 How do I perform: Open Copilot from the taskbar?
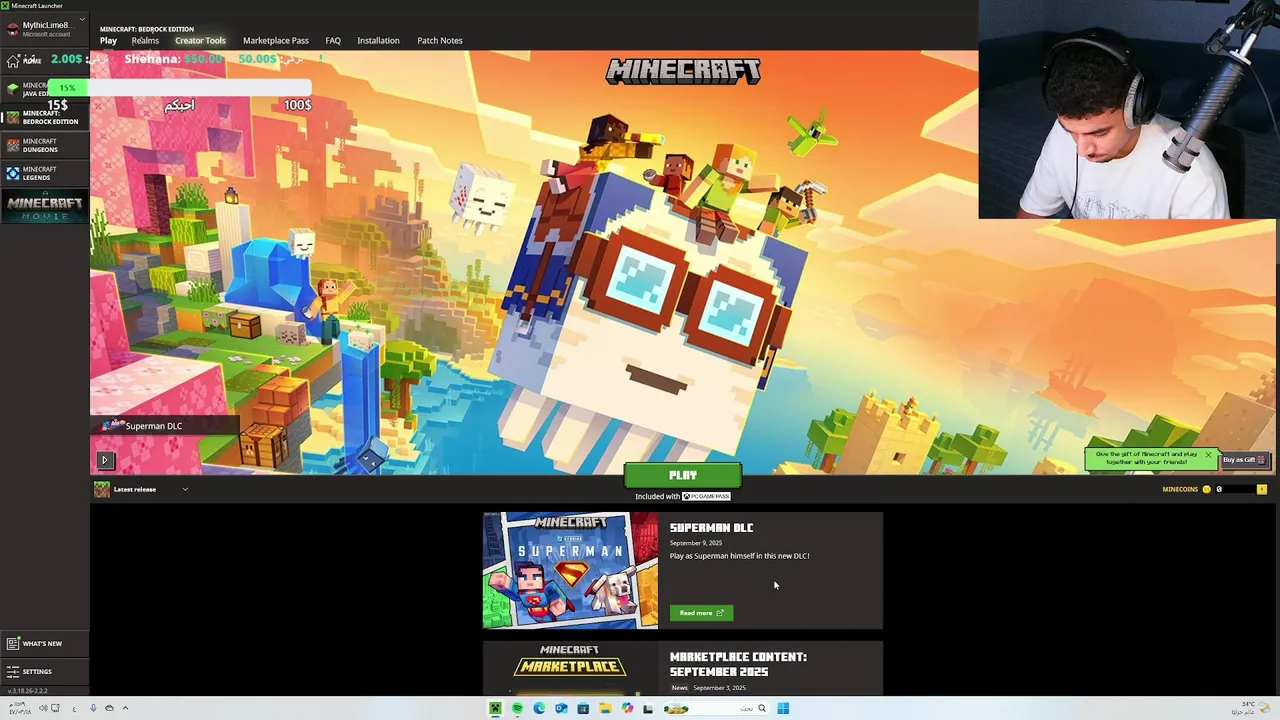pos(627,708)
